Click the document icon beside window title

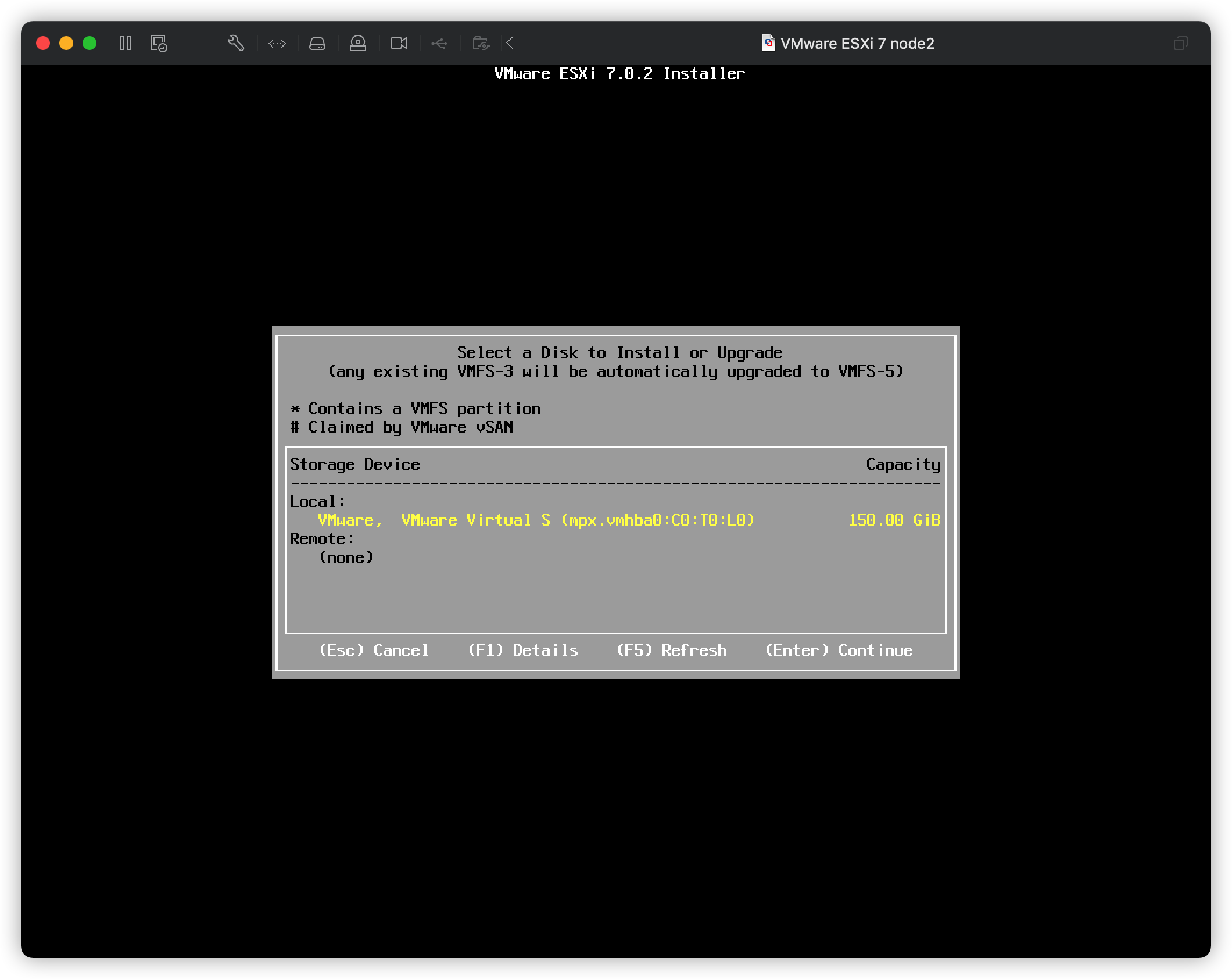coord(768,43)
